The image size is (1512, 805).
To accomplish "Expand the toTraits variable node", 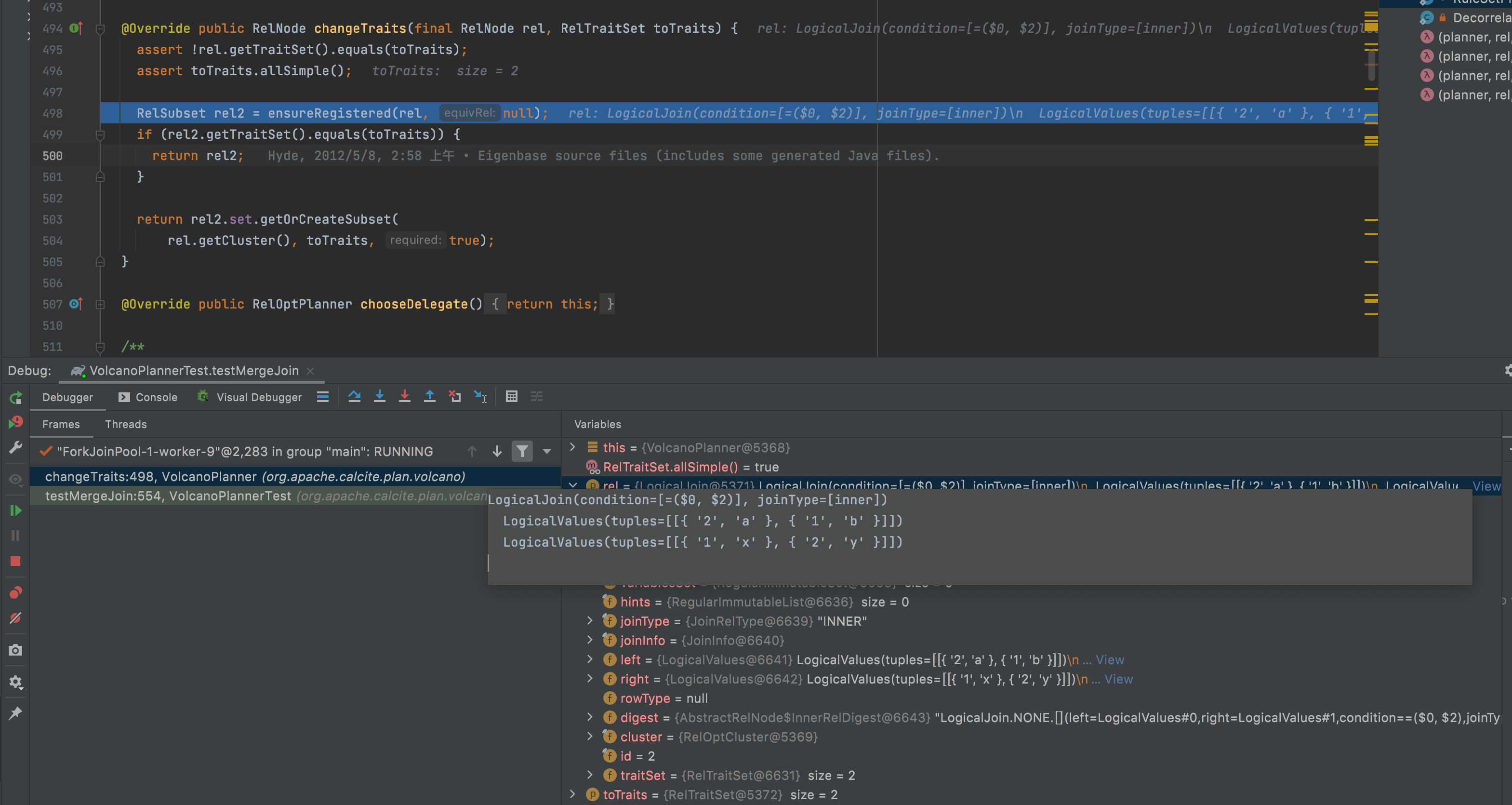I will coord(573,794).
